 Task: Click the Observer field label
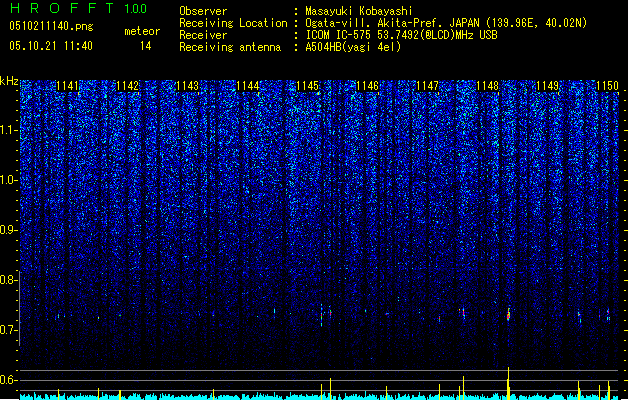coord(203,11)
